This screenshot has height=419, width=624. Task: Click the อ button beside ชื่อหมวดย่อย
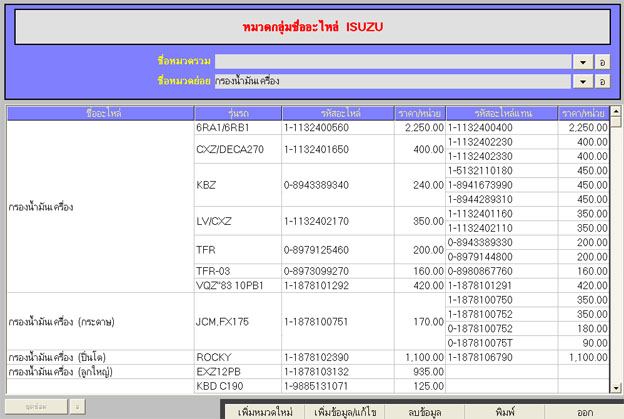pyautogui.click(x=603, y=82)
